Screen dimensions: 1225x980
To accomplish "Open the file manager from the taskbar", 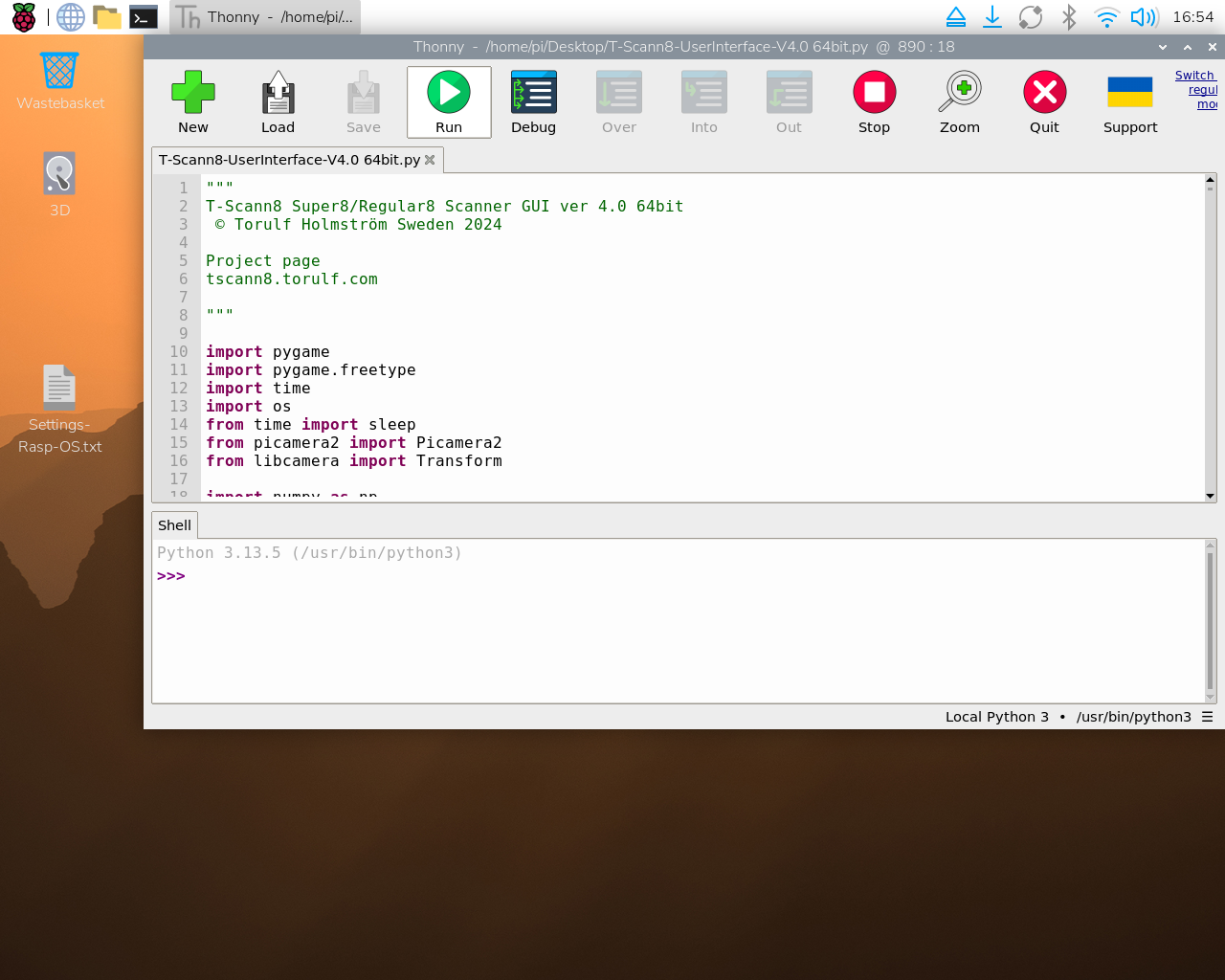I will click(107, 17).
